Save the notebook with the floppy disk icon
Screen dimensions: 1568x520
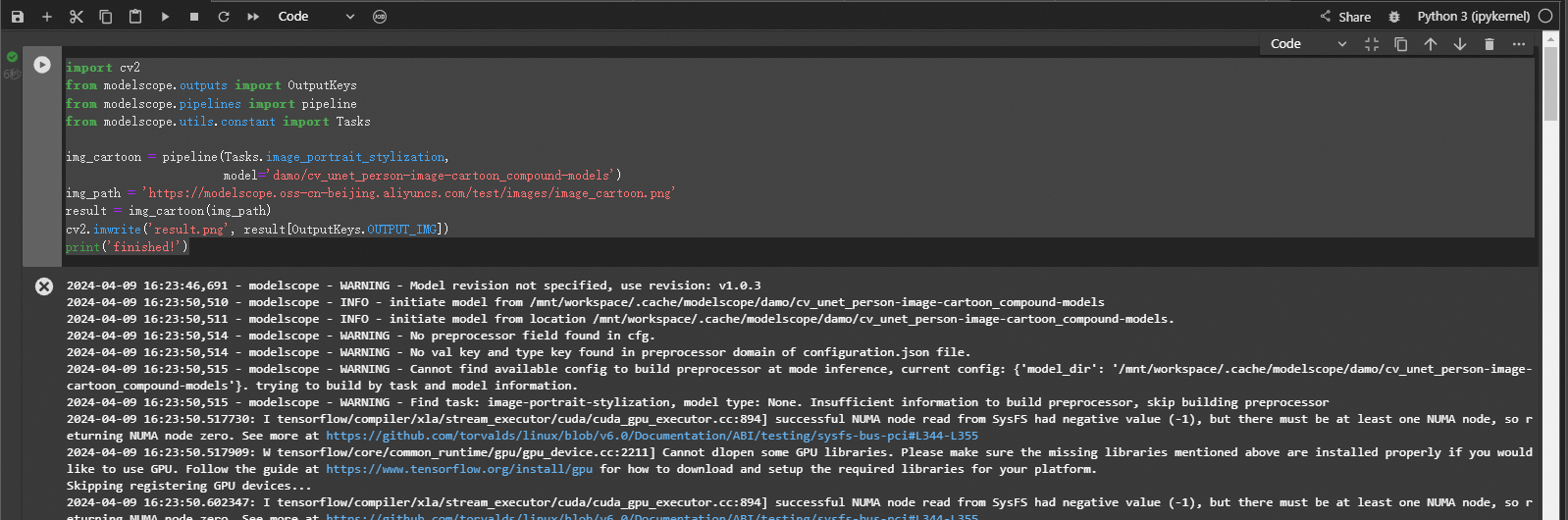coord(18,17)
